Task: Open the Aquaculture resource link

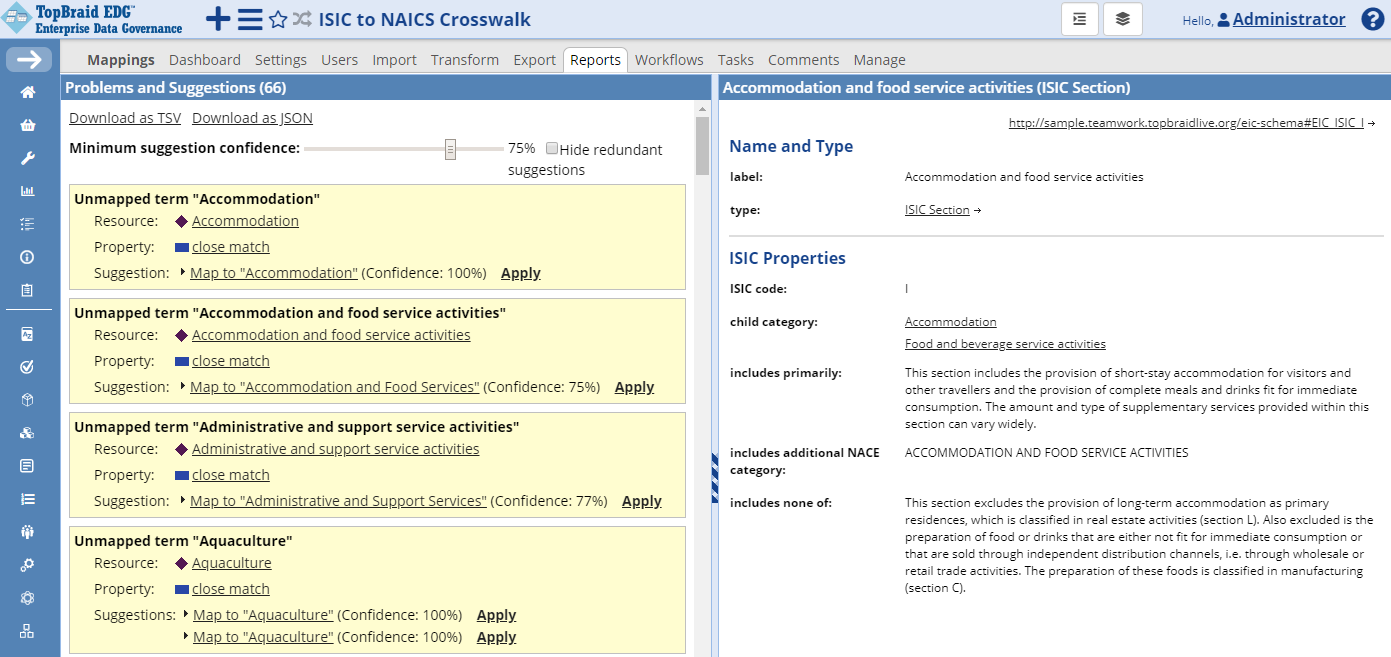Action: click(x=232, y=563)
